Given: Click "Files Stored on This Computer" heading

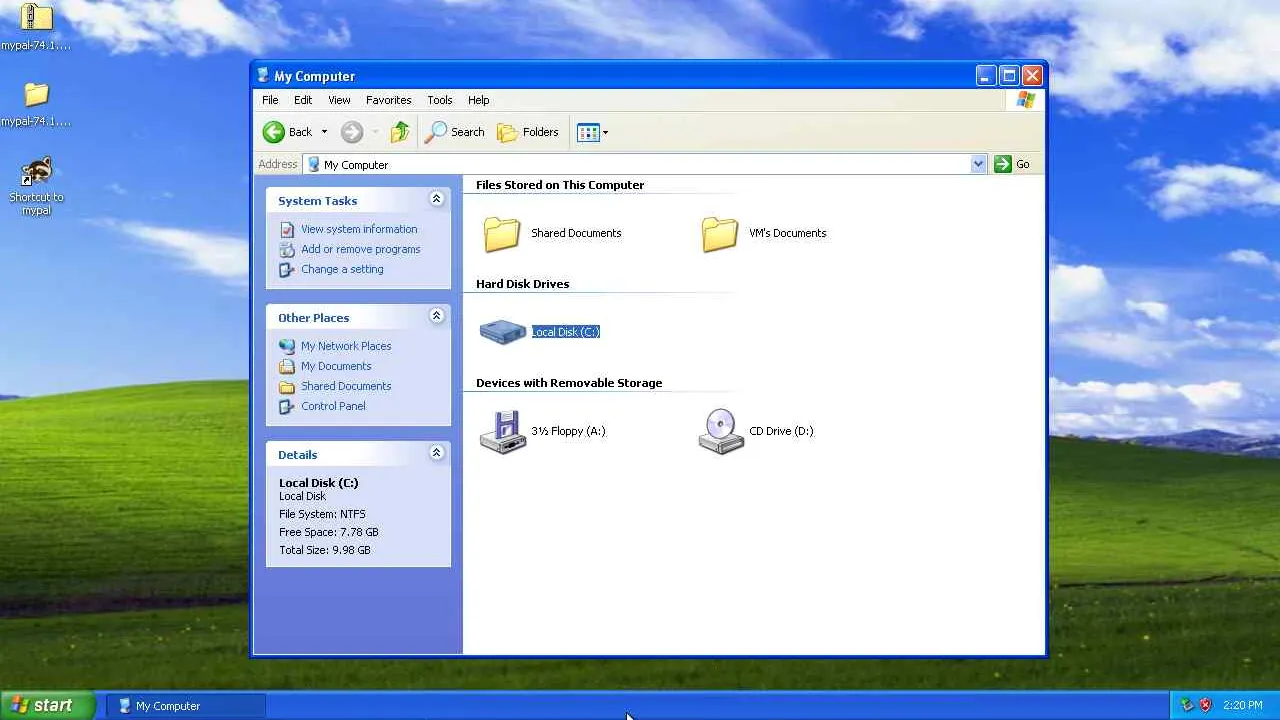Looking at the screenshot, I should click(x=560, y=185).
